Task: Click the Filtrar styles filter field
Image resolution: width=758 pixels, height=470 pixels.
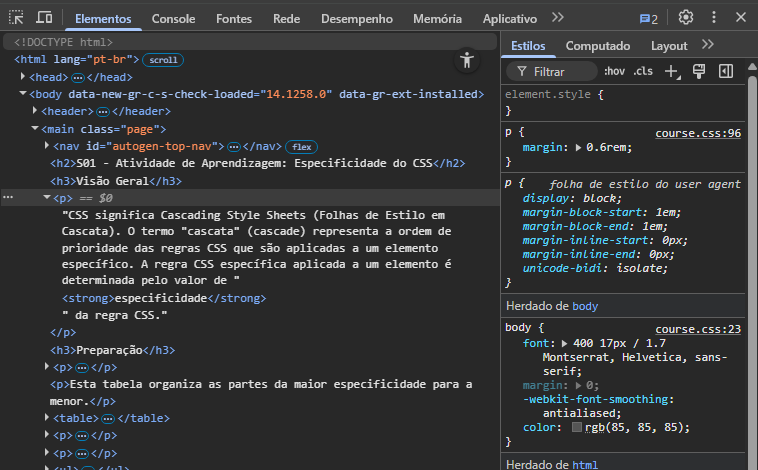Action: tap(552, 72)
